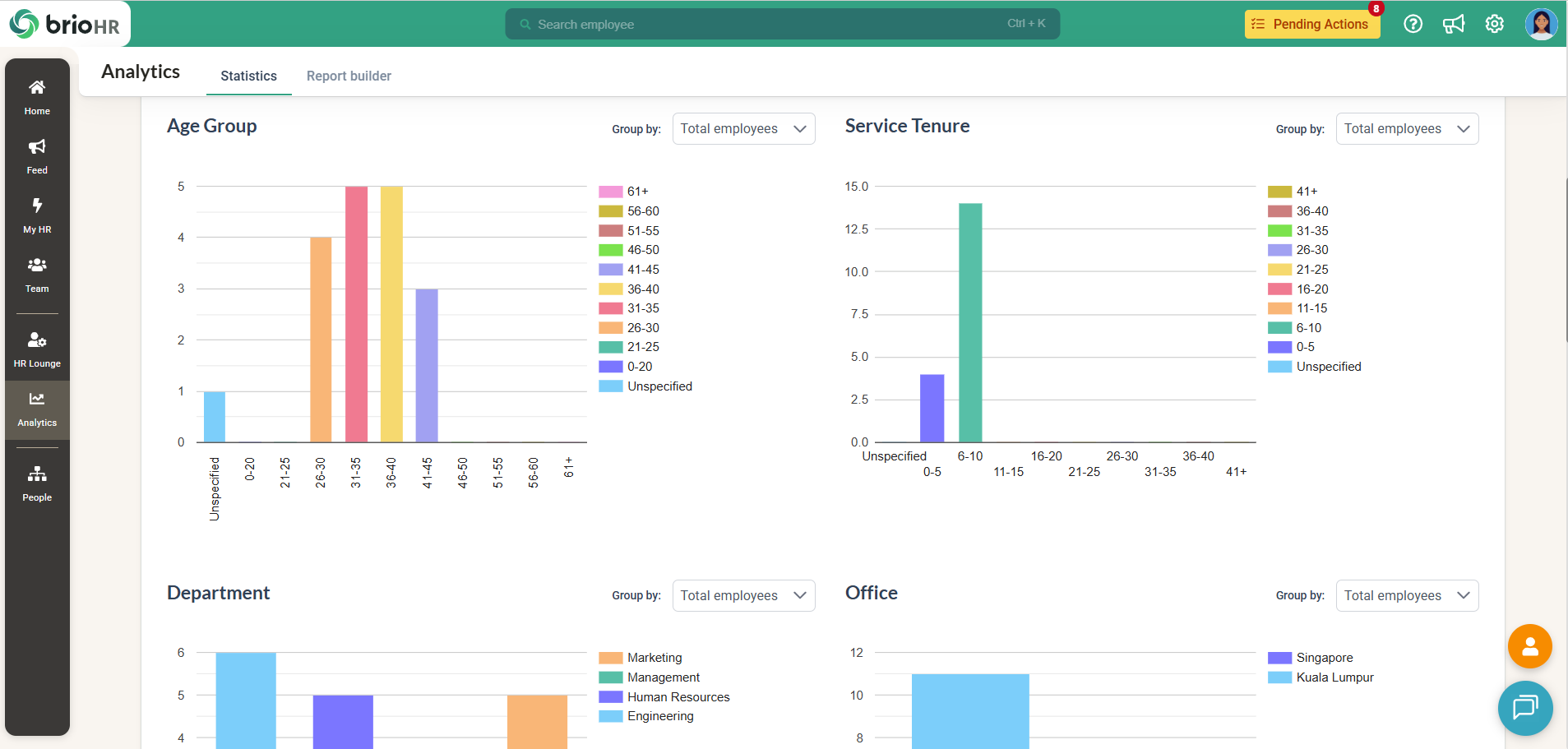The height and width of the screenshot is (749, 1568).
Task: Click the 31-35 age group bar
Action: (x=356, y=314)
